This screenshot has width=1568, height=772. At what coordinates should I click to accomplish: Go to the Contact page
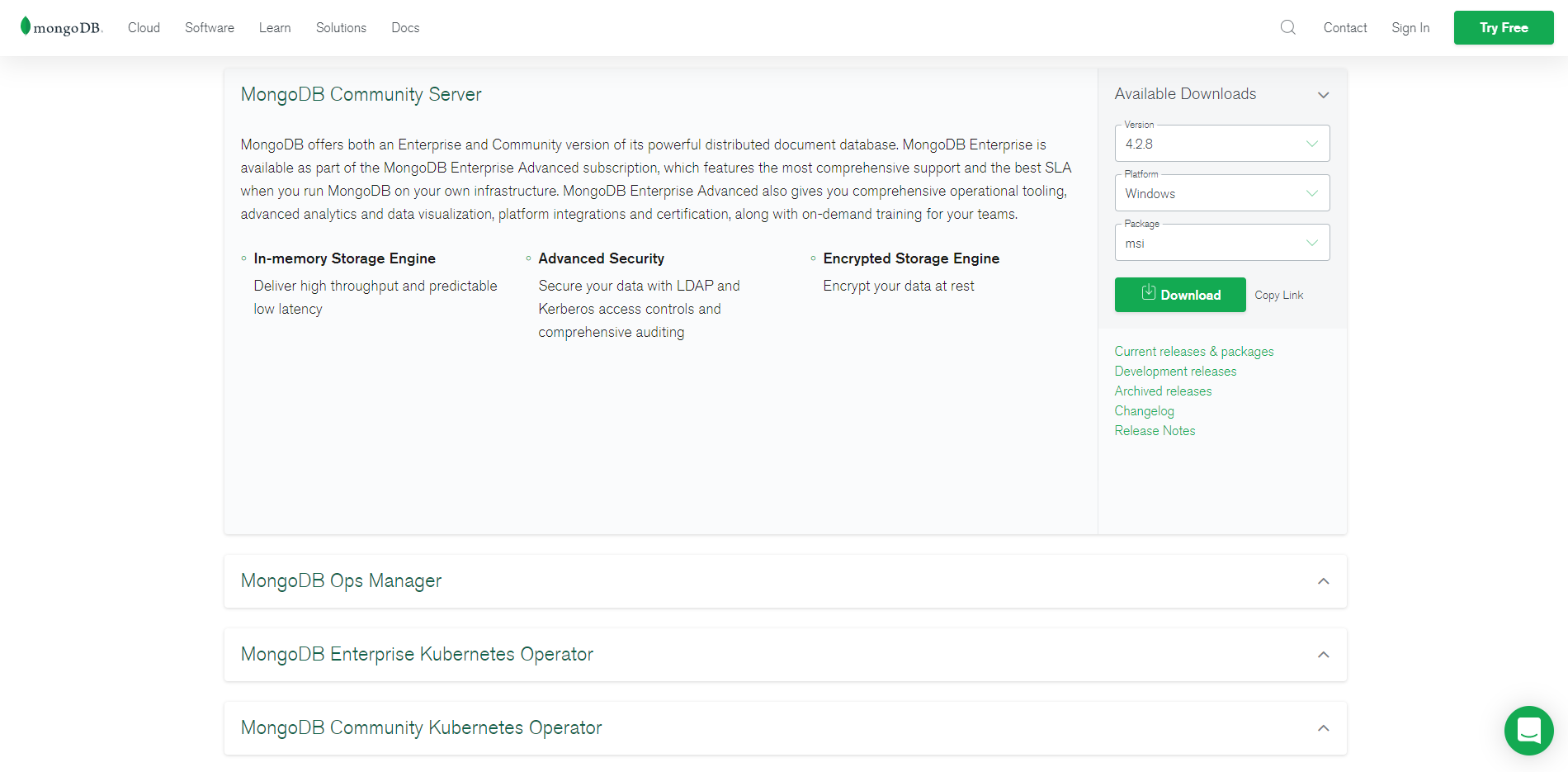(x=1345, y=27)
